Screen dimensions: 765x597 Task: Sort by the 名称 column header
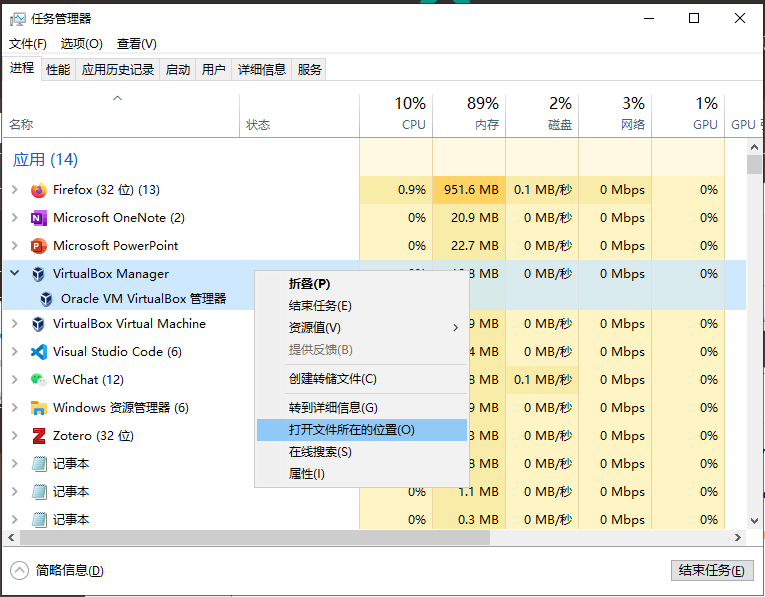[x=121, y=115]
